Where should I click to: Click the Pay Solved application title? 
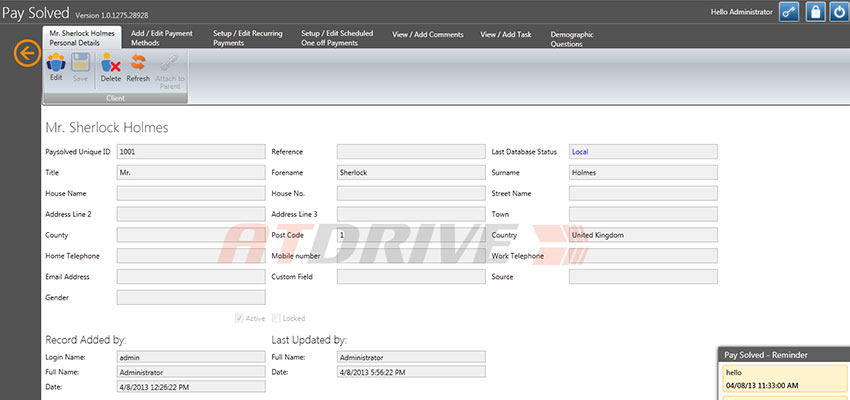click(x=36, y=12)
